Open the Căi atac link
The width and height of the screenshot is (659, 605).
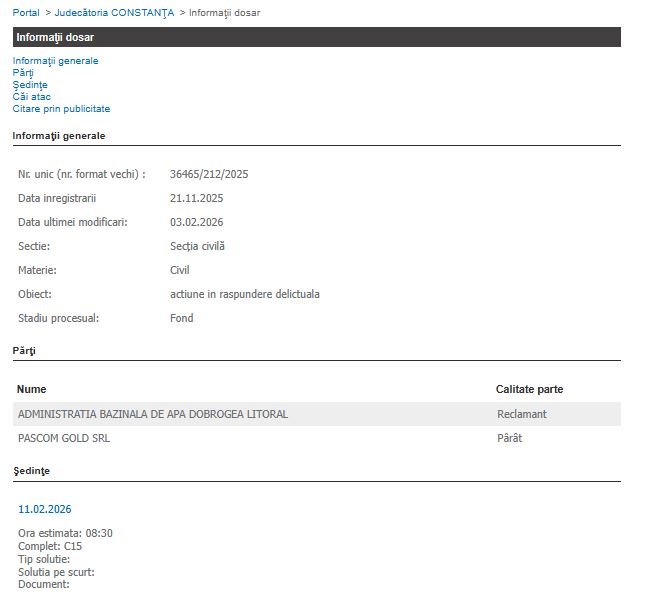(32, 97)
